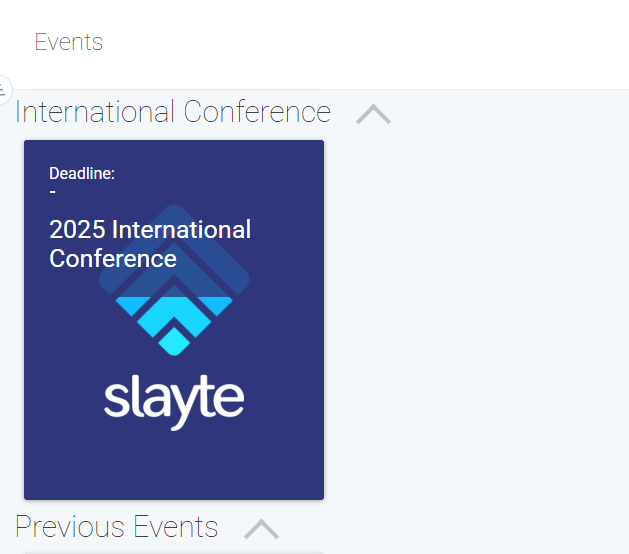Screen dimensions: 629x554
Task: Click the "2025 International" title line on card
Action: [x=150, y=229]
